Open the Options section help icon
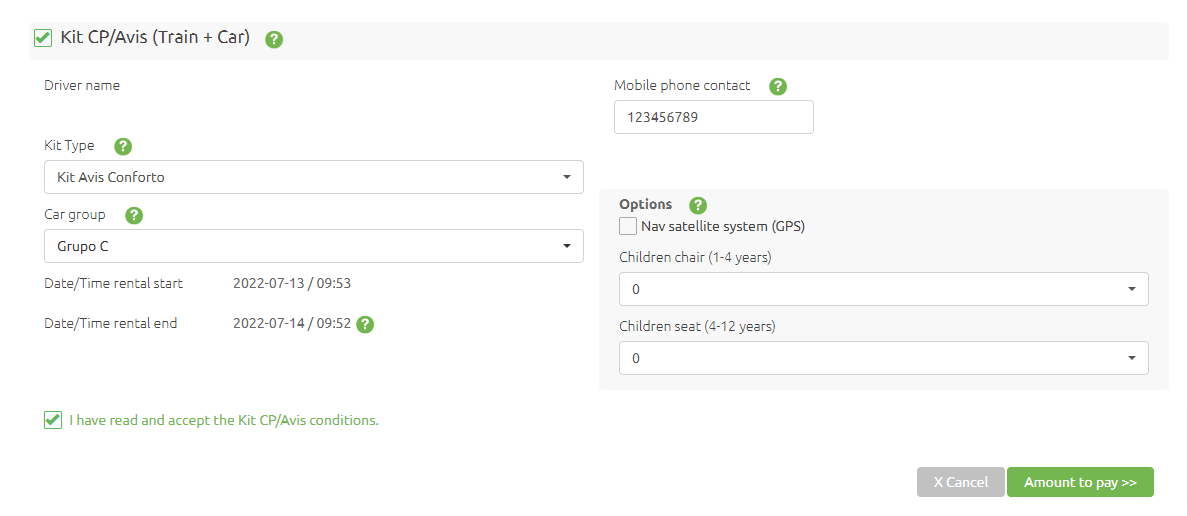The width and height of the screenshot is (1187, 516). pos(698,205)
